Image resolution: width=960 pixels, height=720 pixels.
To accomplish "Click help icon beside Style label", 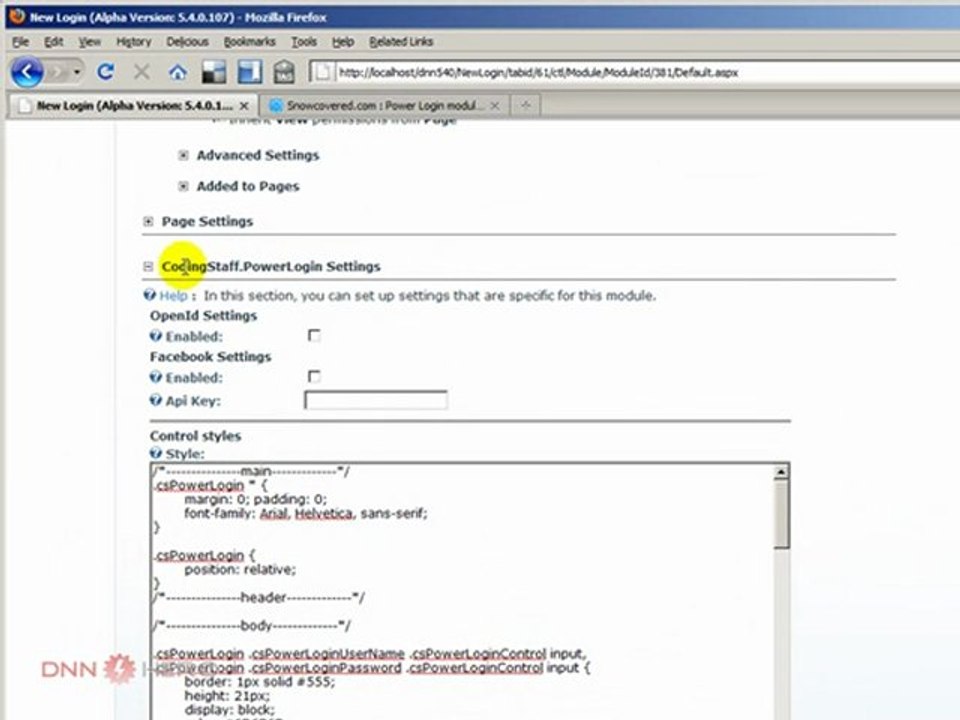I will tap(156, 454).
